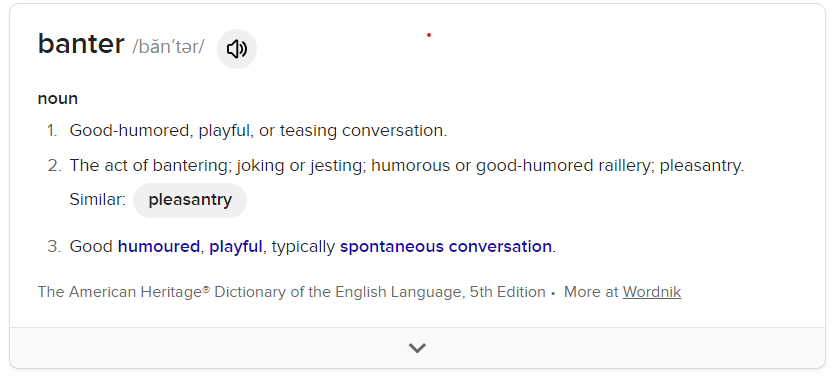Click the Similar: label

point(98,200)
